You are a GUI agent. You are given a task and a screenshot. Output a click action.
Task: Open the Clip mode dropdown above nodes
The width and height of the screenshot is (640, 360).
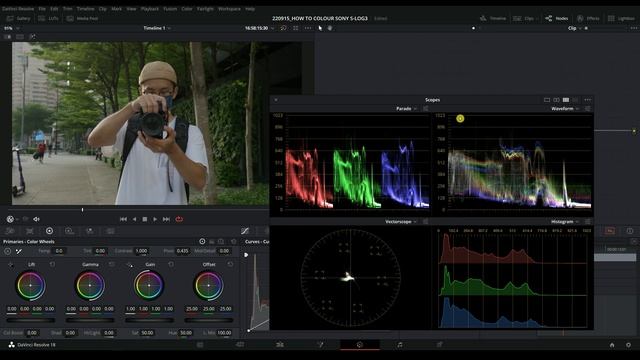click(x=574, y=28)
